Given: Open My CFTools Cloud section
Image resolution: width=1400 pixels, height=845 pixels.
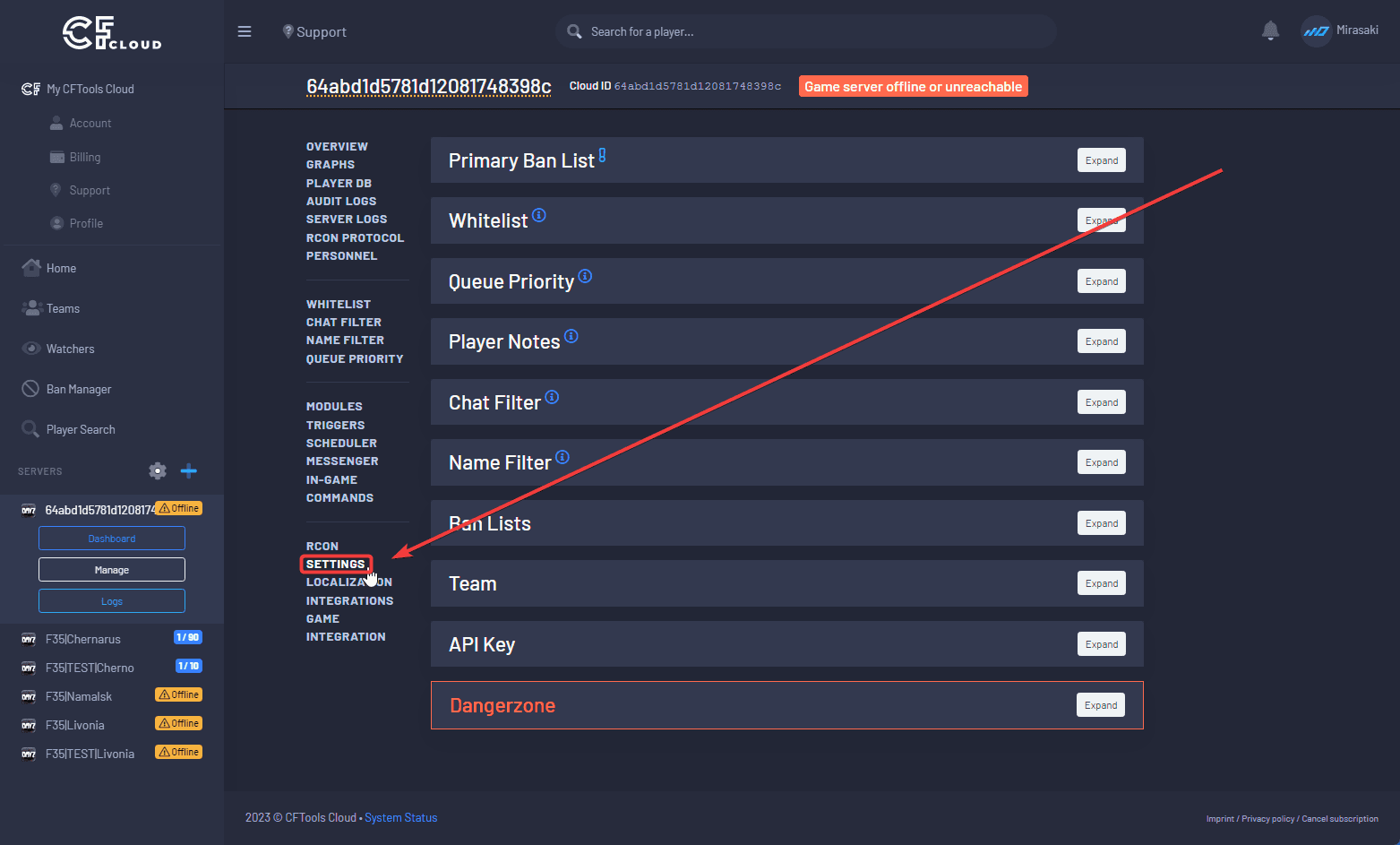Looking at the screenshot, I should [90, 89].
